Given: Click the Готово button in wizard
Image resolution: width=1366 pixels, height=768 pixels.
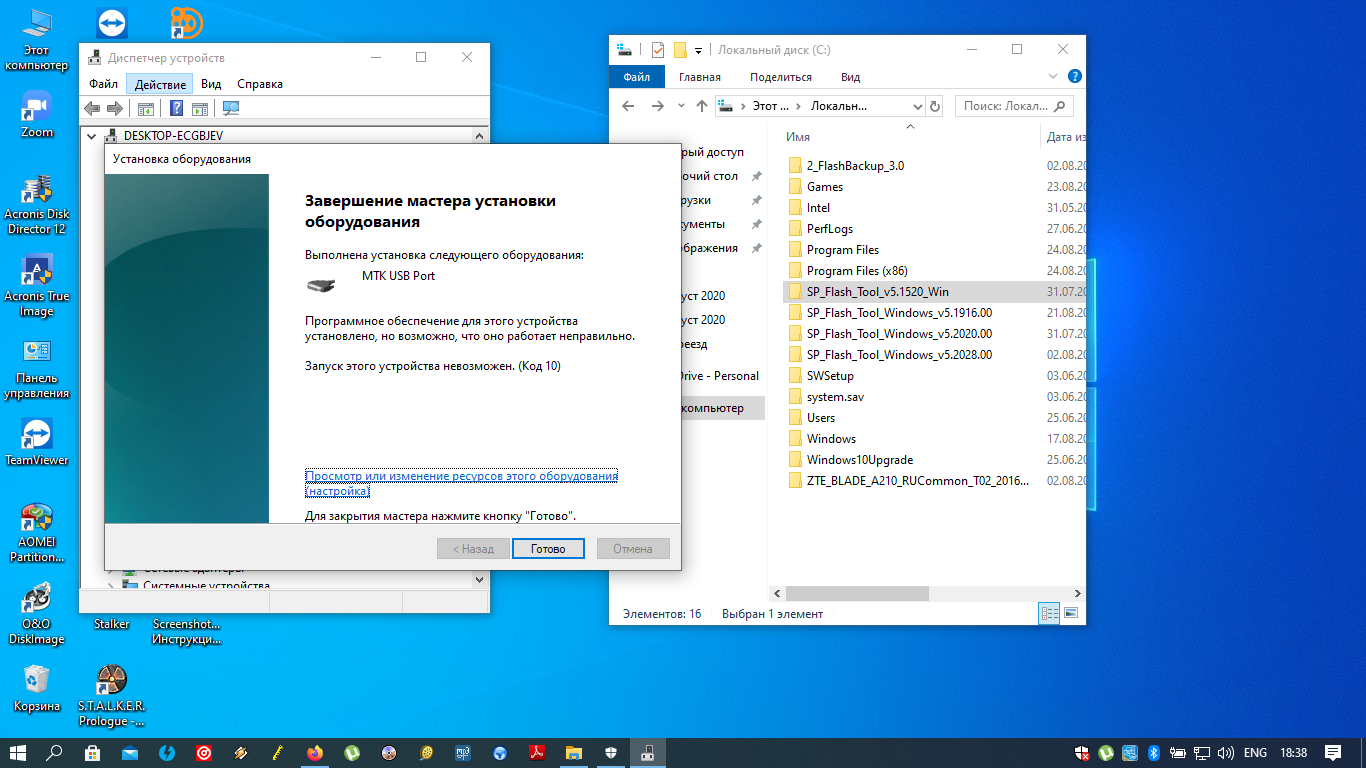Looking at the screenshot, I should 548,549.
